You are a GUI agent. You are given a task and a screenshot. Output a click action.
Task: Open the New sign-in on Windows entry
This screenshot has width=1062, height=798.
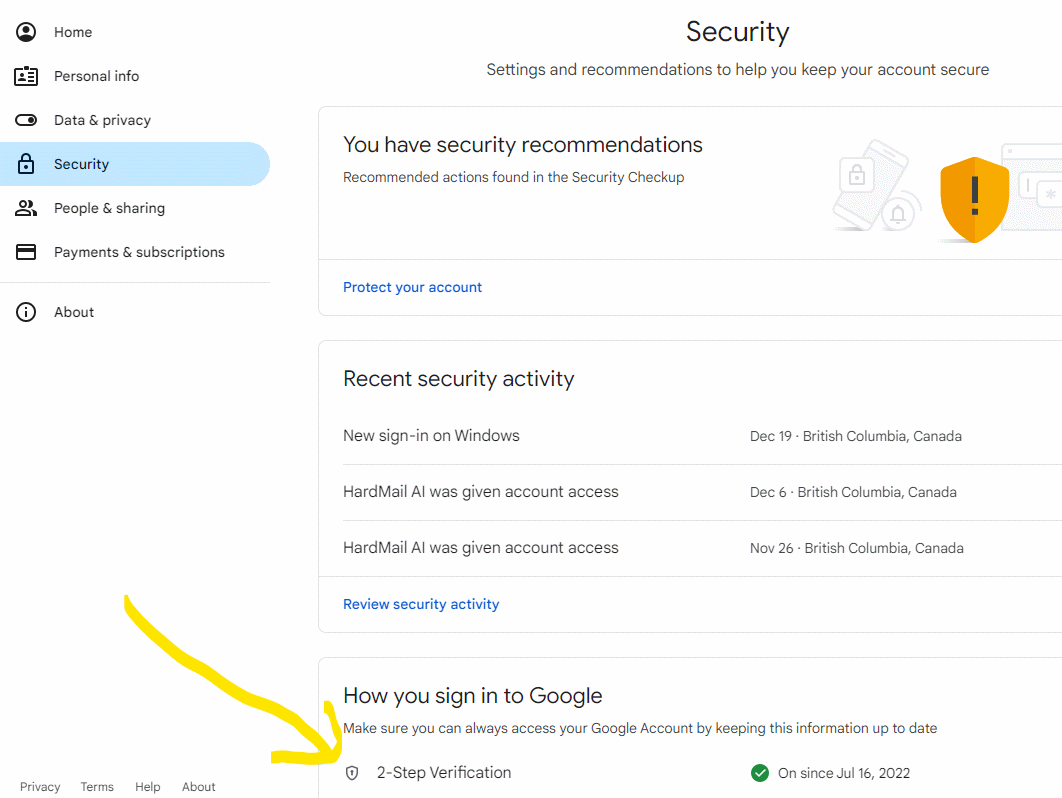pyautogui.click(x=431, y=436)
